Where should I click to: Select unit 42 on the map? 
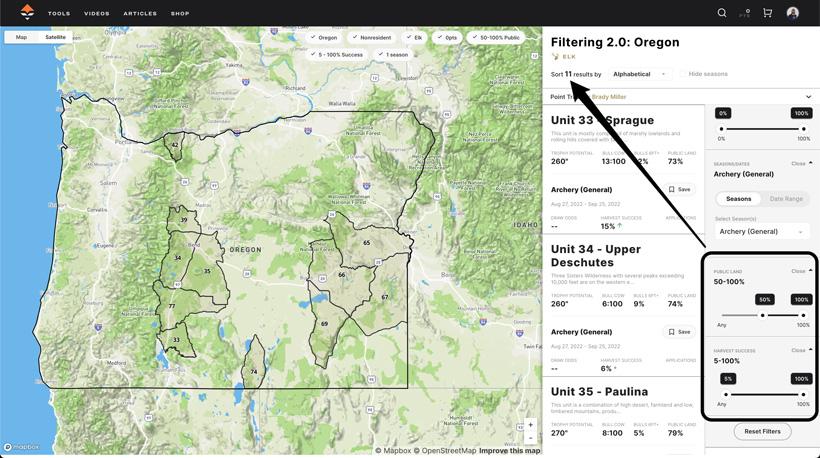(x=175, y=145)
